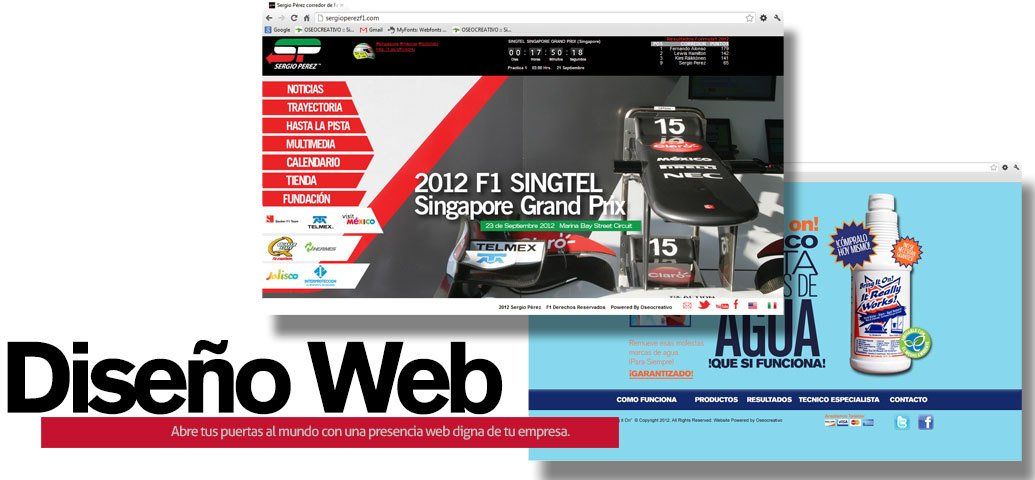Click the Visit México sponsor logo
The width and height of the screenshot is (1035, 480).
pyautogui.click(x=358, y=219)
